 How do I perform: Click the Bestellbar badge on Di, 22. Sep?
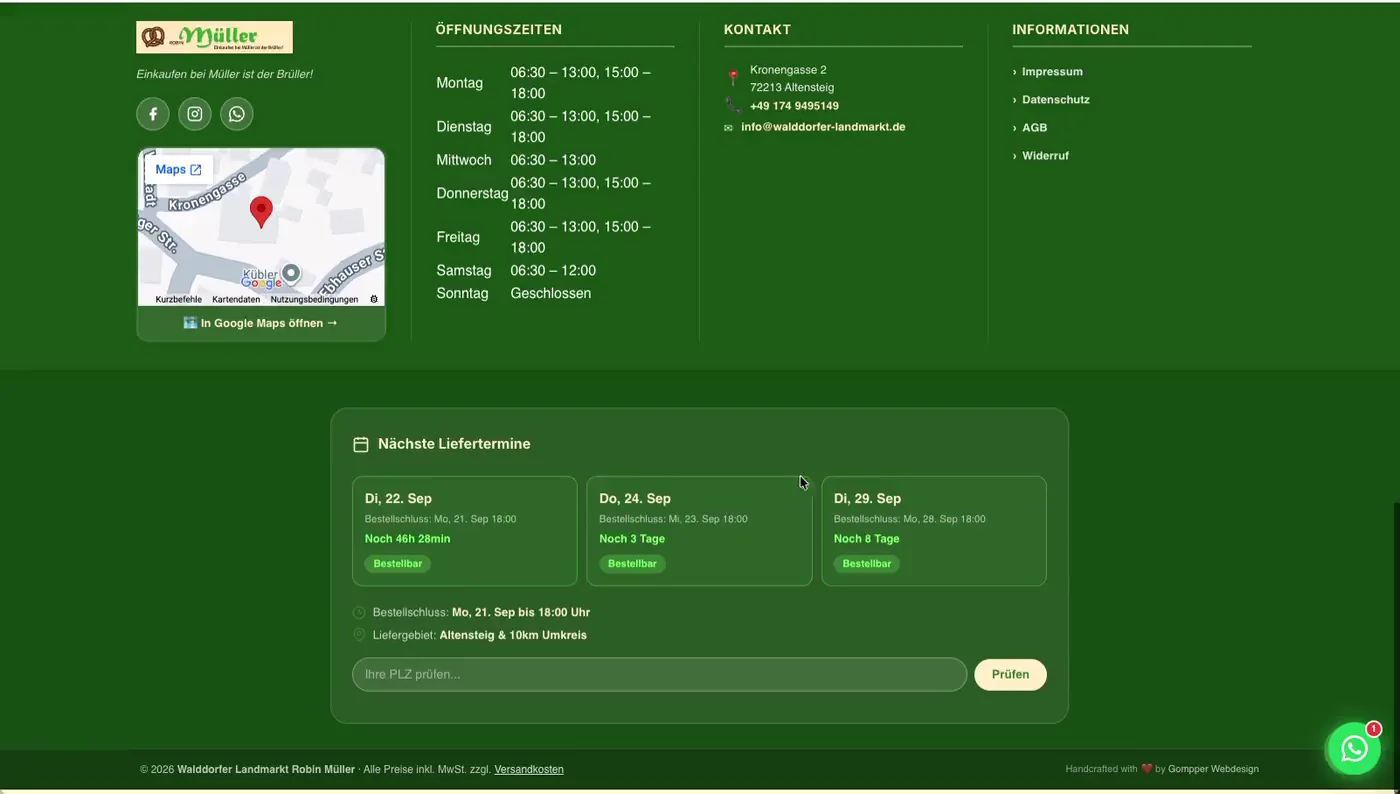[x=398, y=564]
